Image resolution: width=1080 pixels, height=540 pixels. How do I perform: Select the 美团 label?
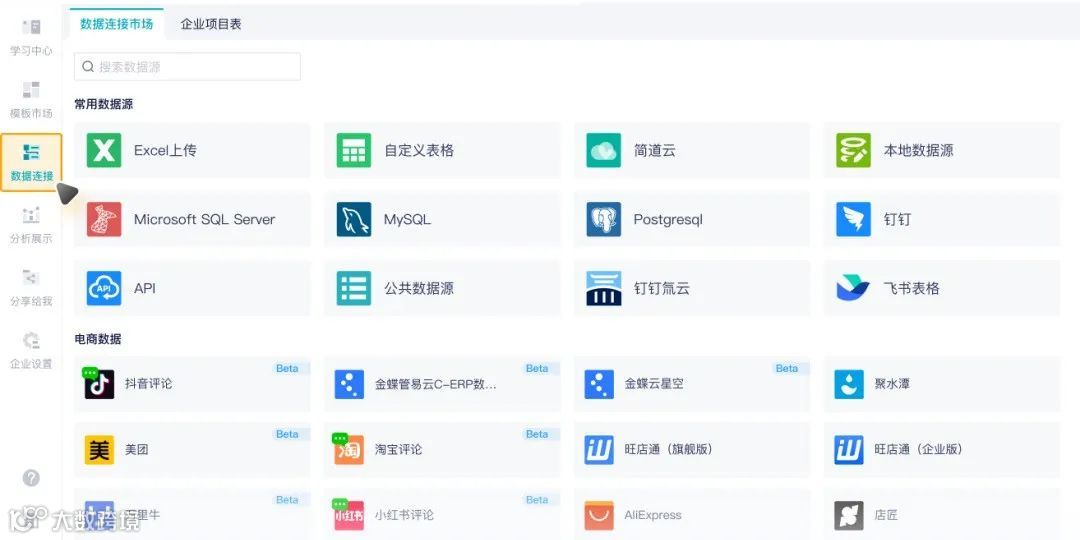coord(136,450)
